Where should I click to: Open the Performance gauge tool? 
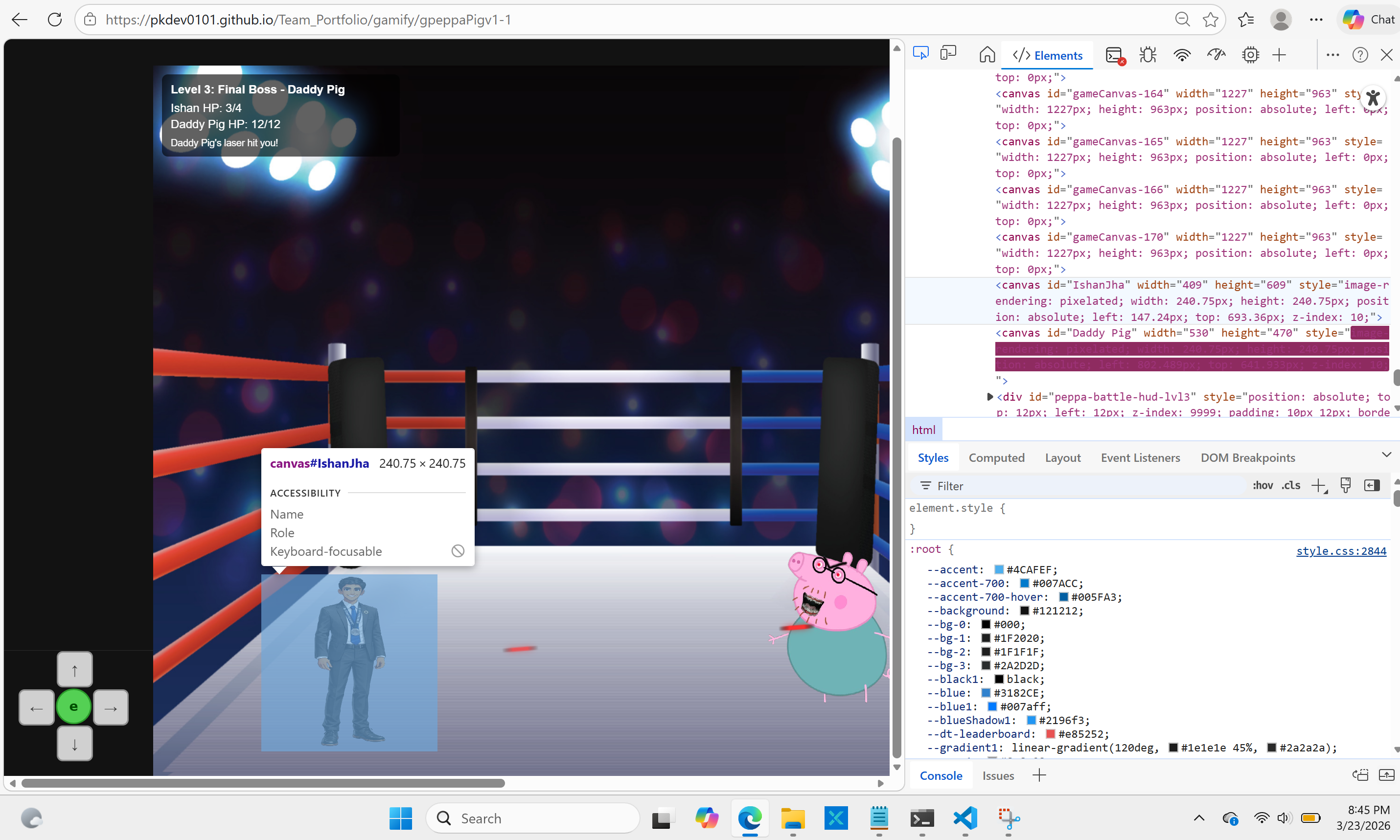1216,54
